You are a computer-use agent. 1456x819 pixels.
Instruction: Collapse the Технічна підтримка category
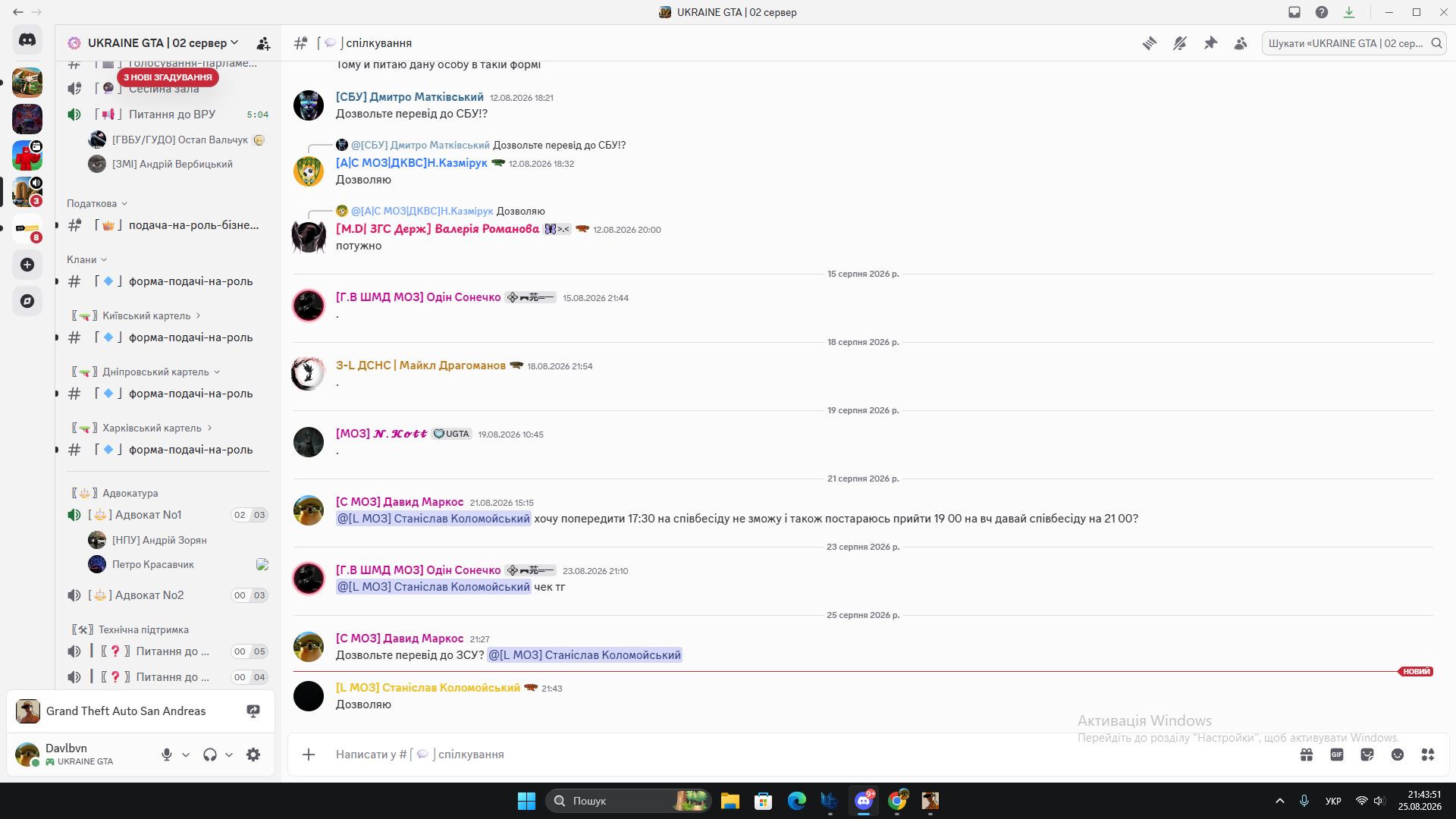[x=130, y=629]
